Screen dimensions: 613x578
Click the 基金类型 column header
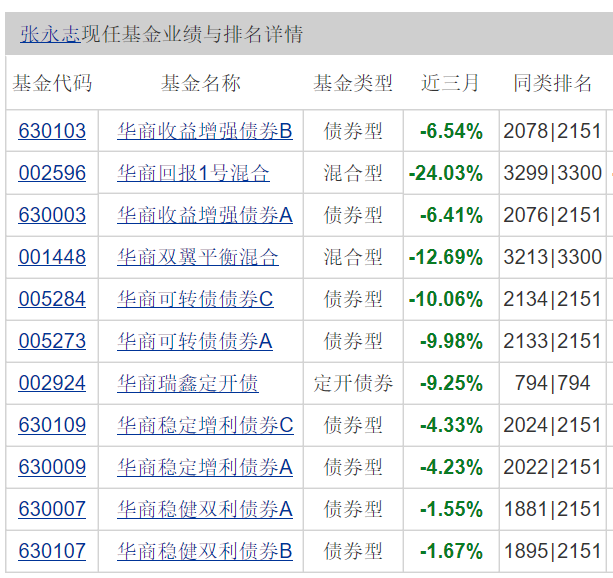353,83
